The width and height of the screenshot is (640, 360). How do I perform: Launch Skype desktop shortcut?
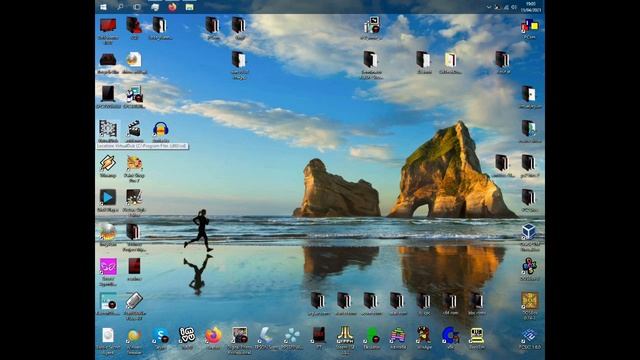pos(160,336)
